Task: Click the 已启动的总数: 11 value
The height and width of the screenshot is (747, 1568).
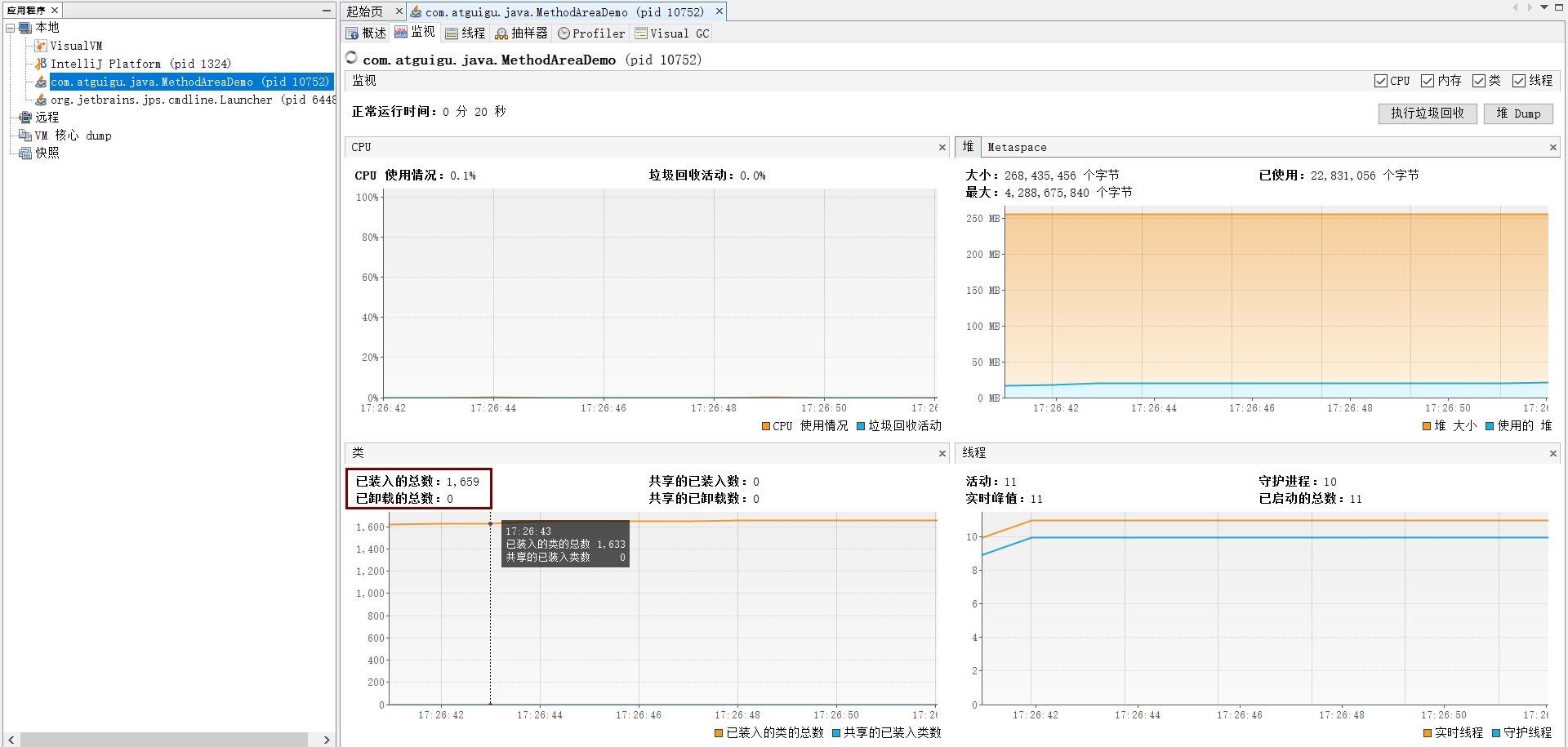Action: click(x=1310, y=499)
